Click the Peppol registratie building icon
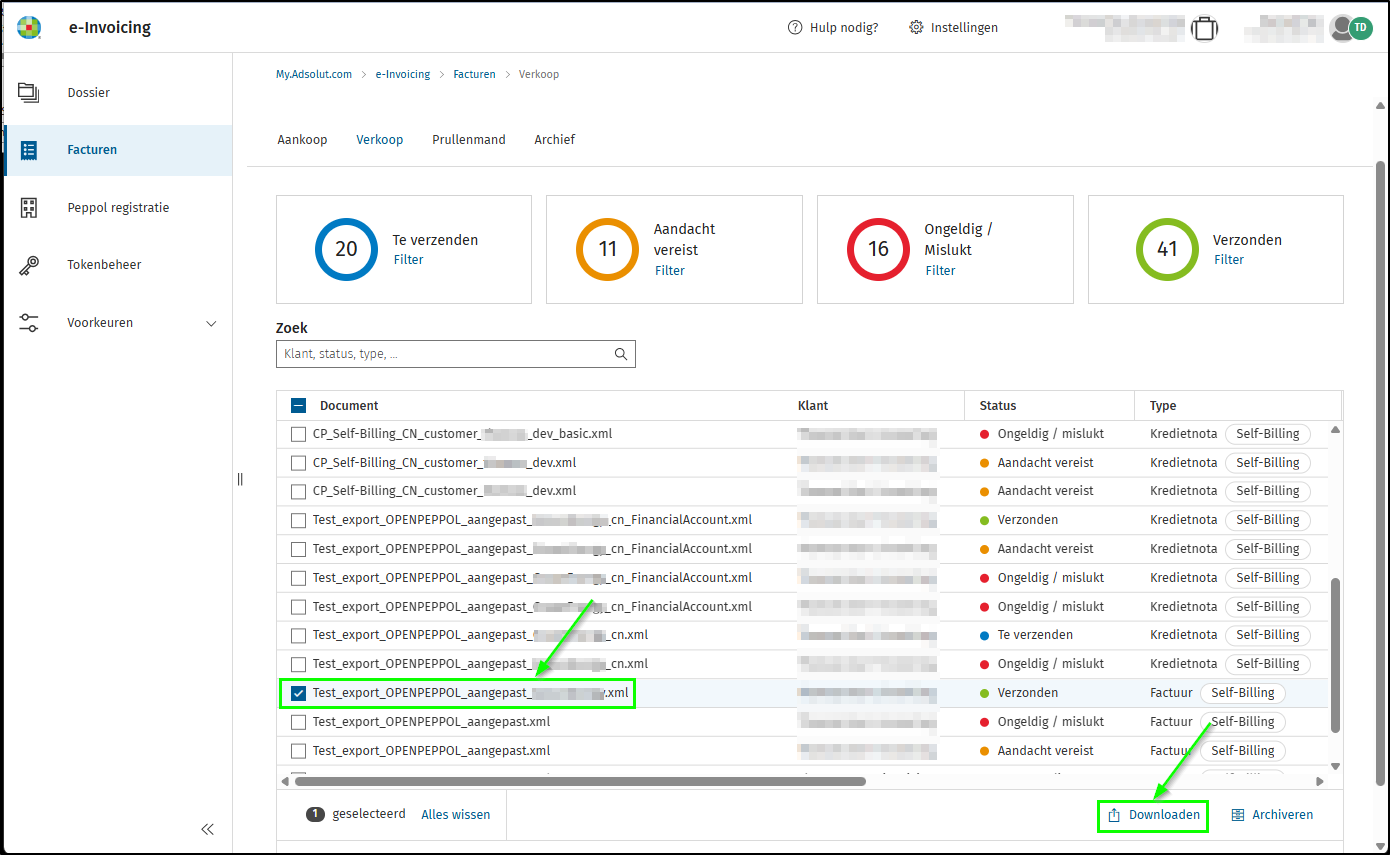Image resolution: width=1390 pixels, height=855 pixels. 28,208
